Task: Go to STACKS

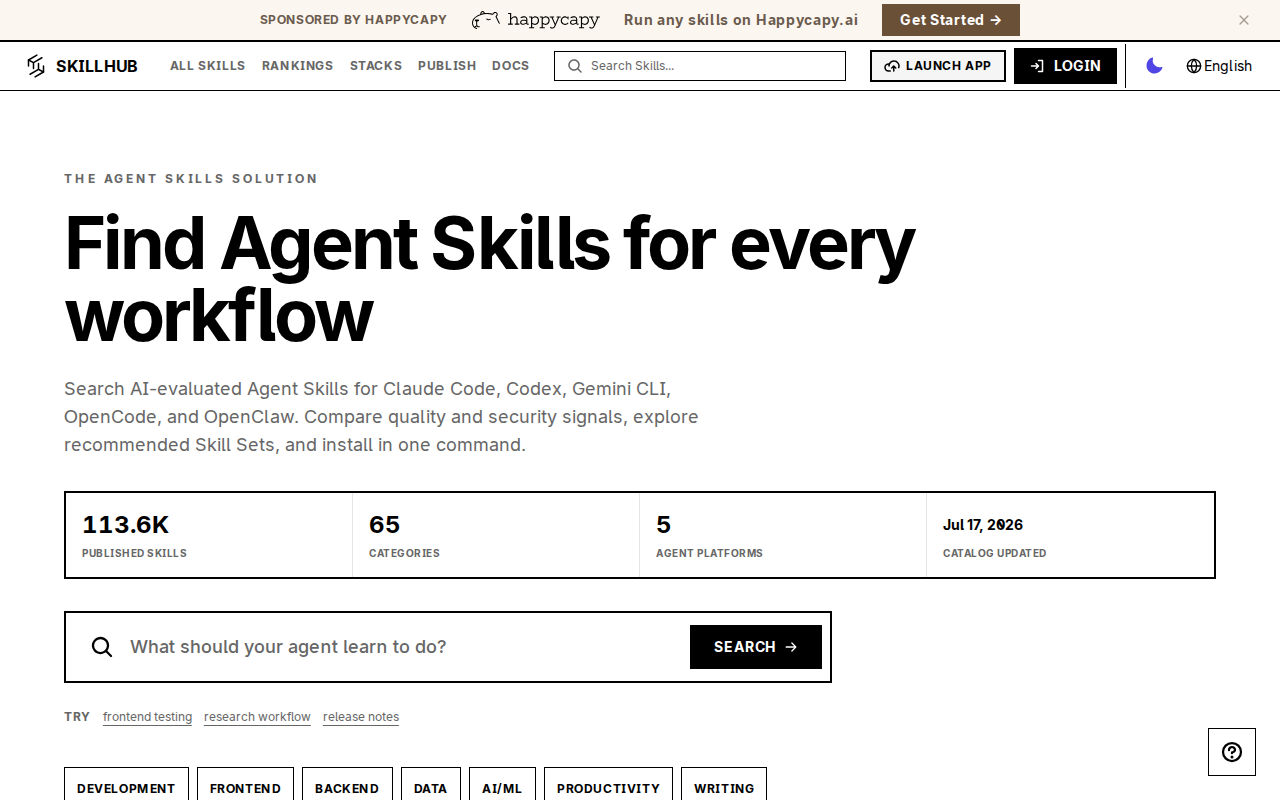Action: (x=376, y=66)
